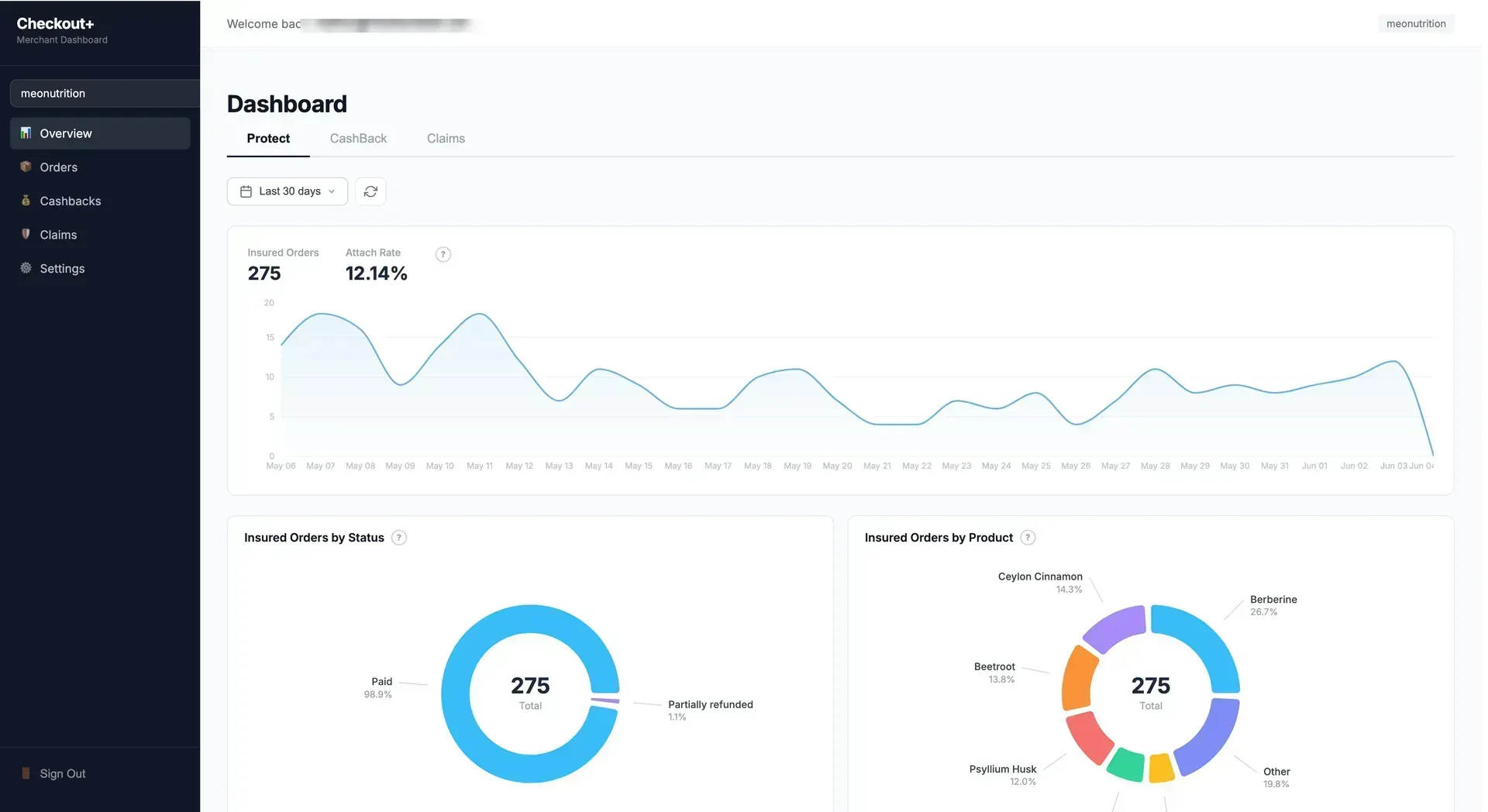Click the May 10 axis label
This screenshot has height=812, width=1488.
click(439, 466)
